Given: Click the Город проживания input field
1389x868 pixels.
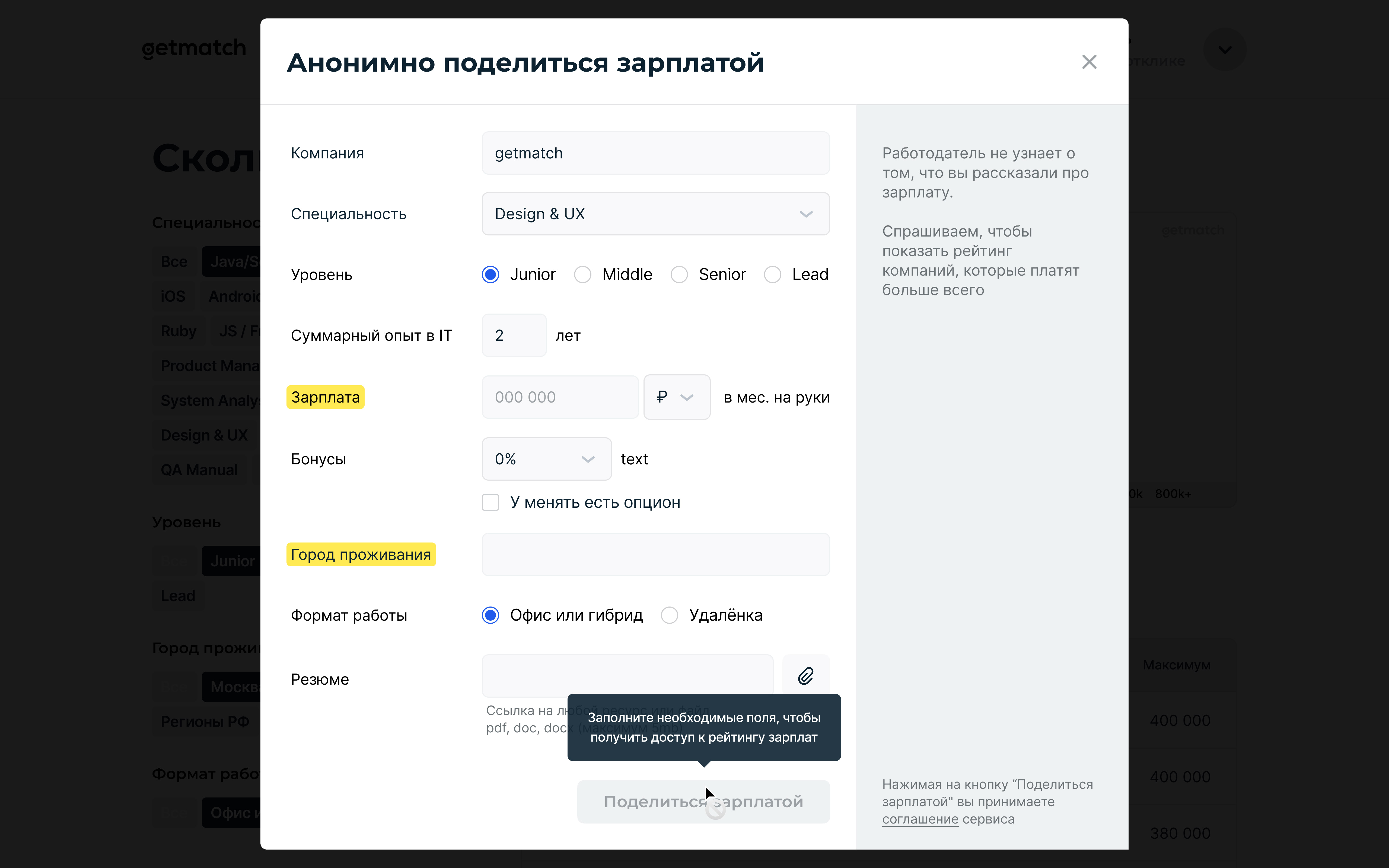Looking at the screenshot, I should (655, 554).
